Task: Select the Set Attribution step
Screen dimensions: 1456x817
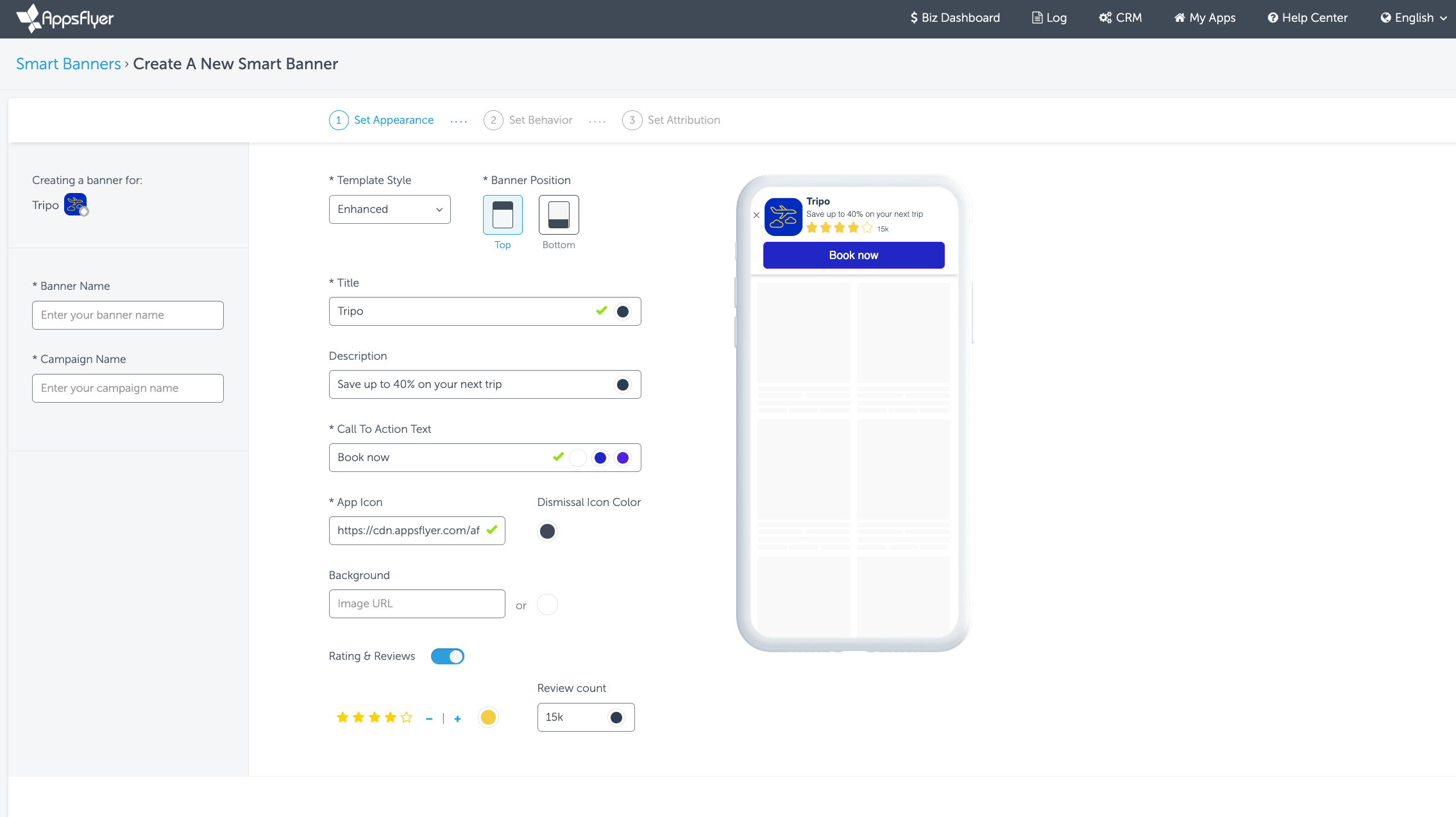Action: tap(671, 120)
